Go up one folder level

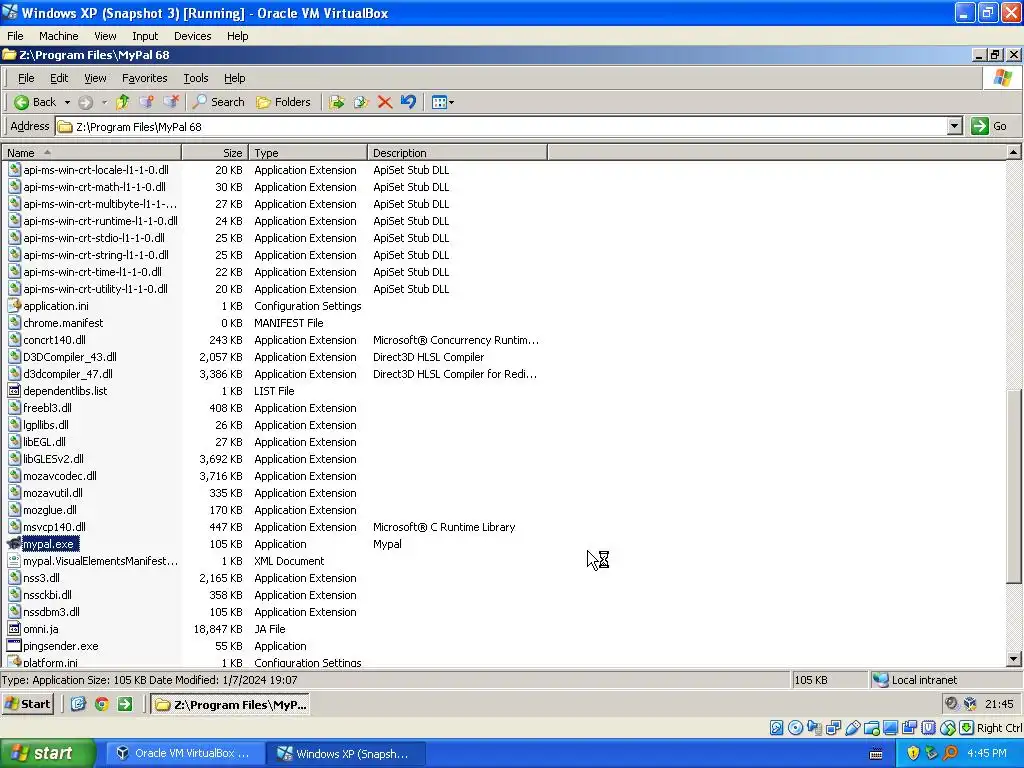coord(122,102)
